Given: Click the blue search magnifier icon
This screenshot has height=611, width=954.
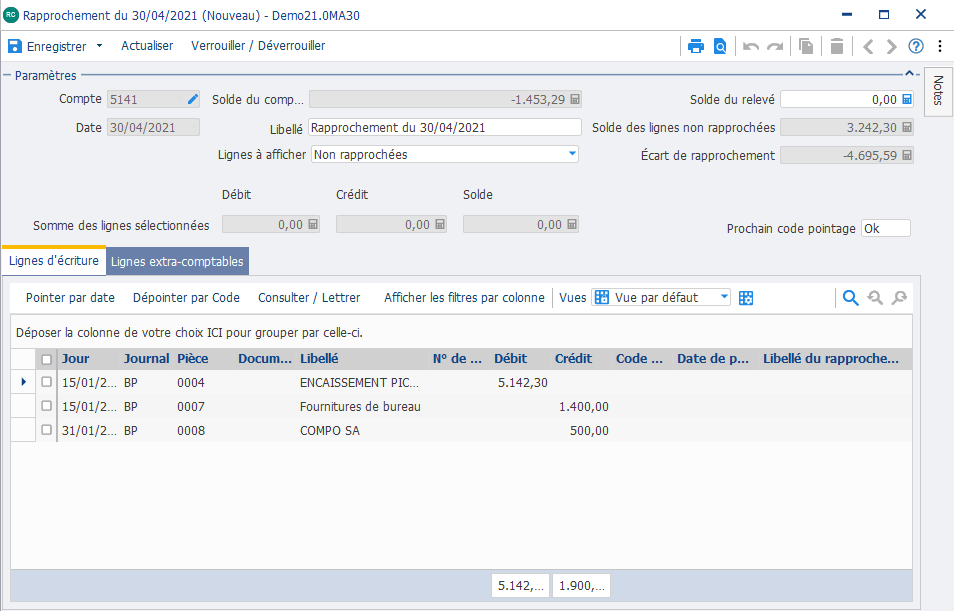Looking at the screenshot, I should point(851,298).
